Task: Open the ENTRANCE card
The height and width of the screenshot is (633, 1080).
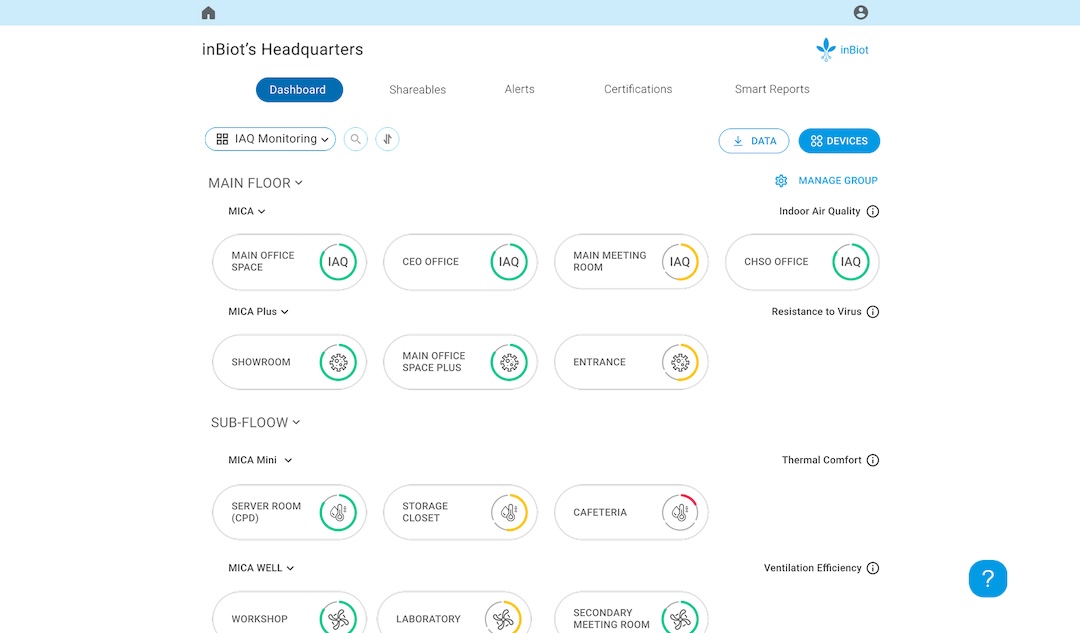Action: point(631,362)
